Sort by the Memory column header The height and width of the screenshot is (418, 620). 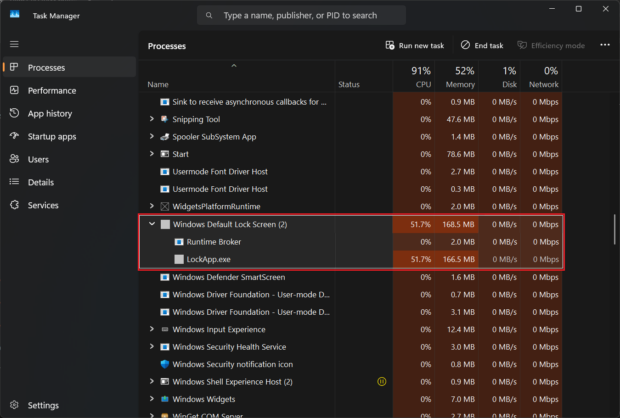click(x=457, y=77)
